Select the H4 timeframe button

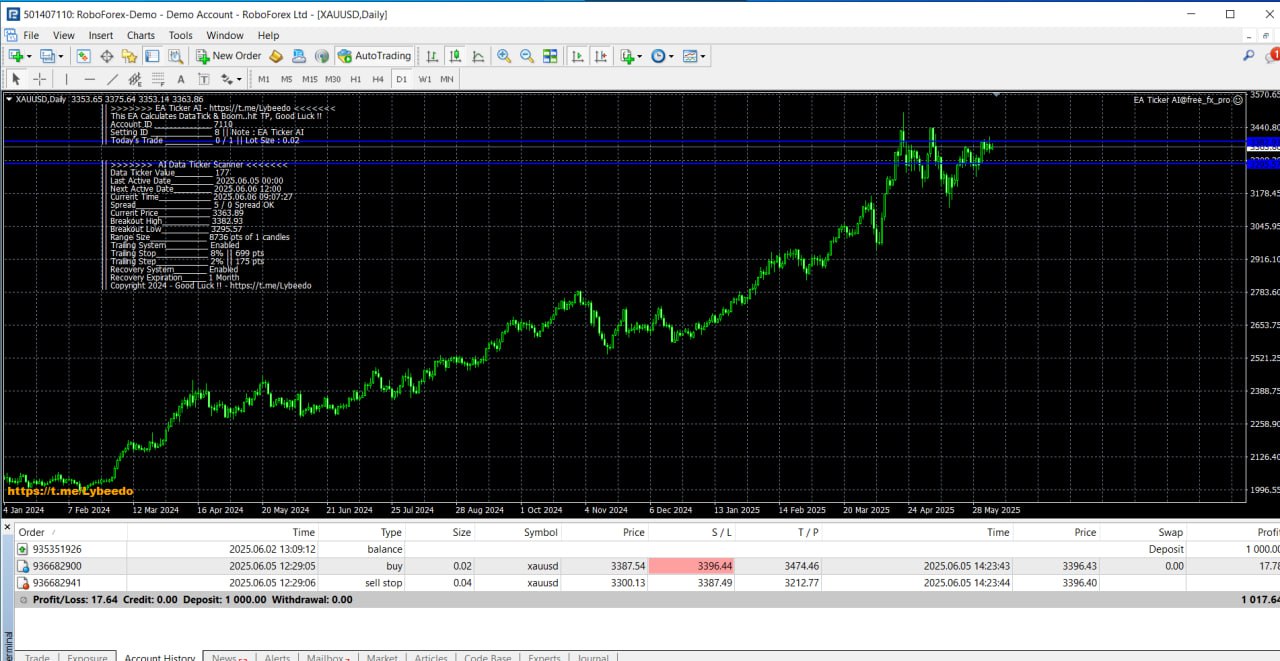[x=378, y=79]
